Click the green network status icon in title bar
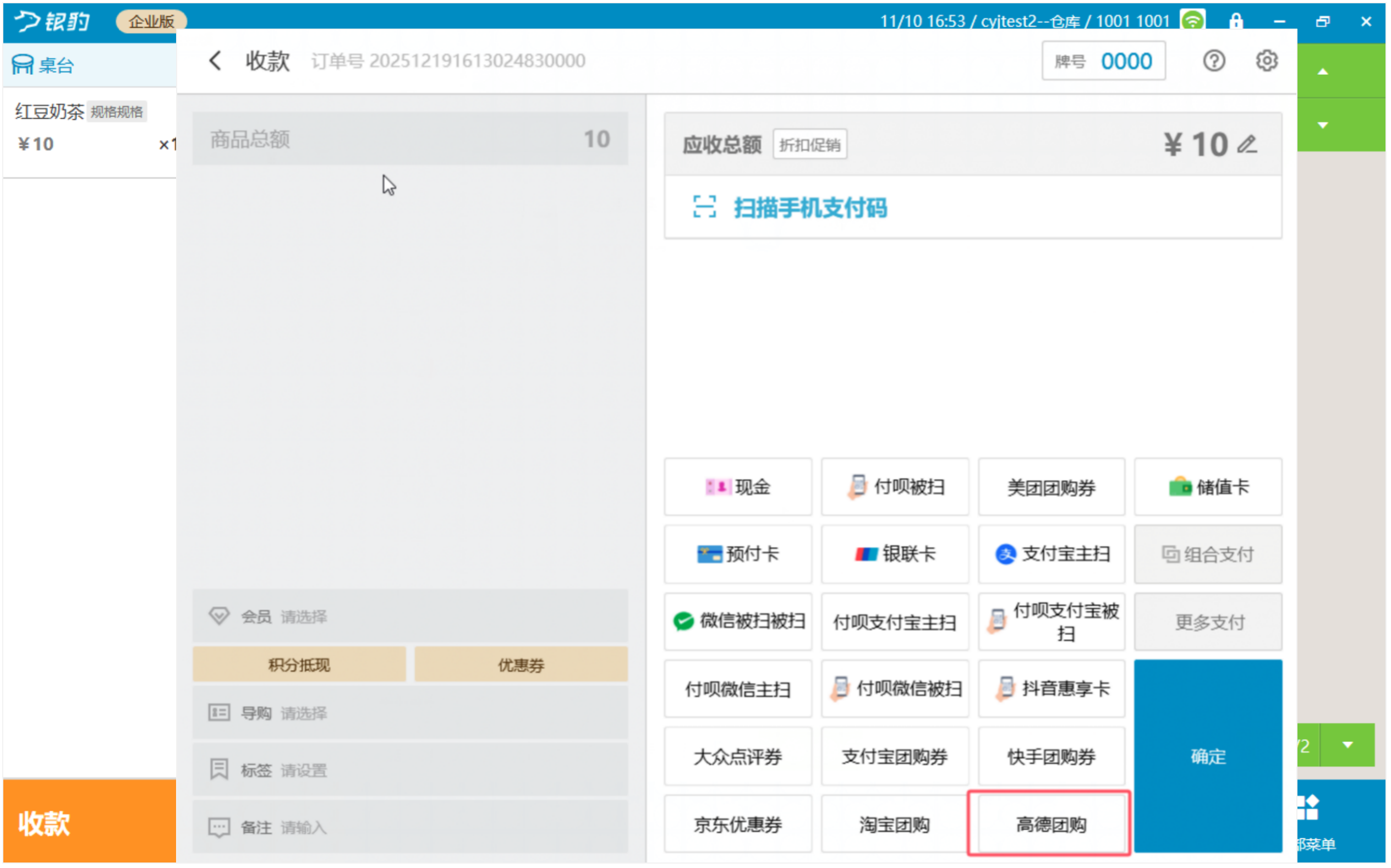The width and height of the screenshot is (1391, 868). pos(1193,21)
